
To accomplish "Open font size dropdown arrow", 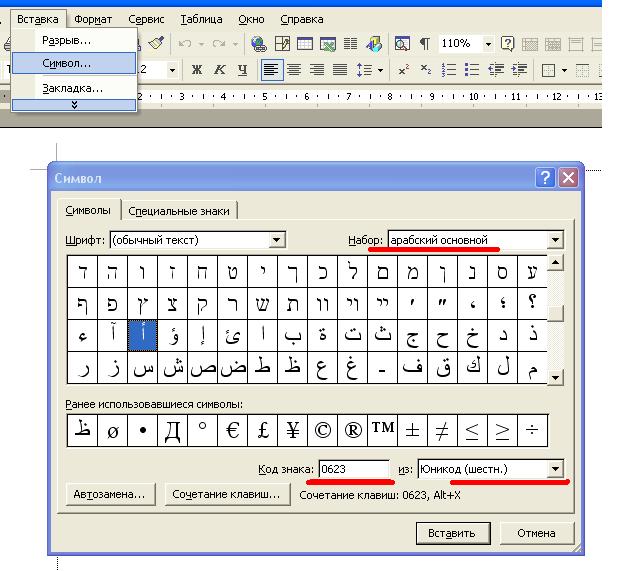I will (172, 70).
